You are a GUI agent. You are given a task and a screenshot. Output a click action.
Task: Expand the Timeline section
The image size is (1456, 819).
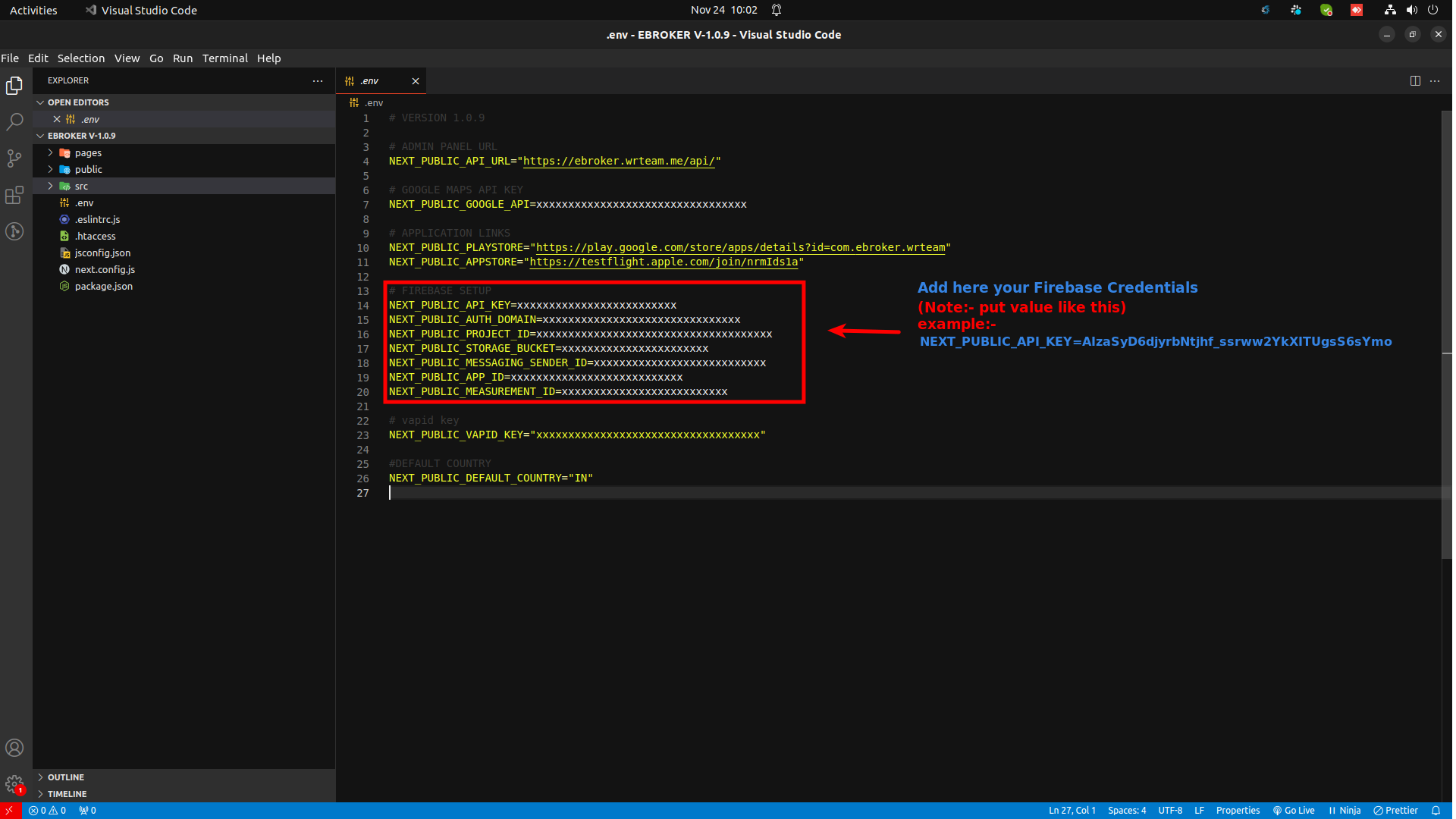click(x=184, y=794)
